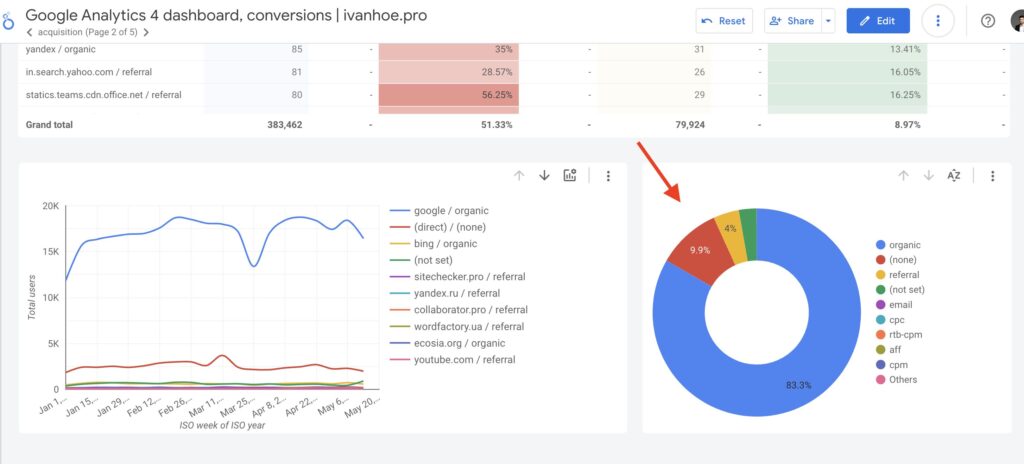Open chart explore icon on line chart

[x=570, y=176]
